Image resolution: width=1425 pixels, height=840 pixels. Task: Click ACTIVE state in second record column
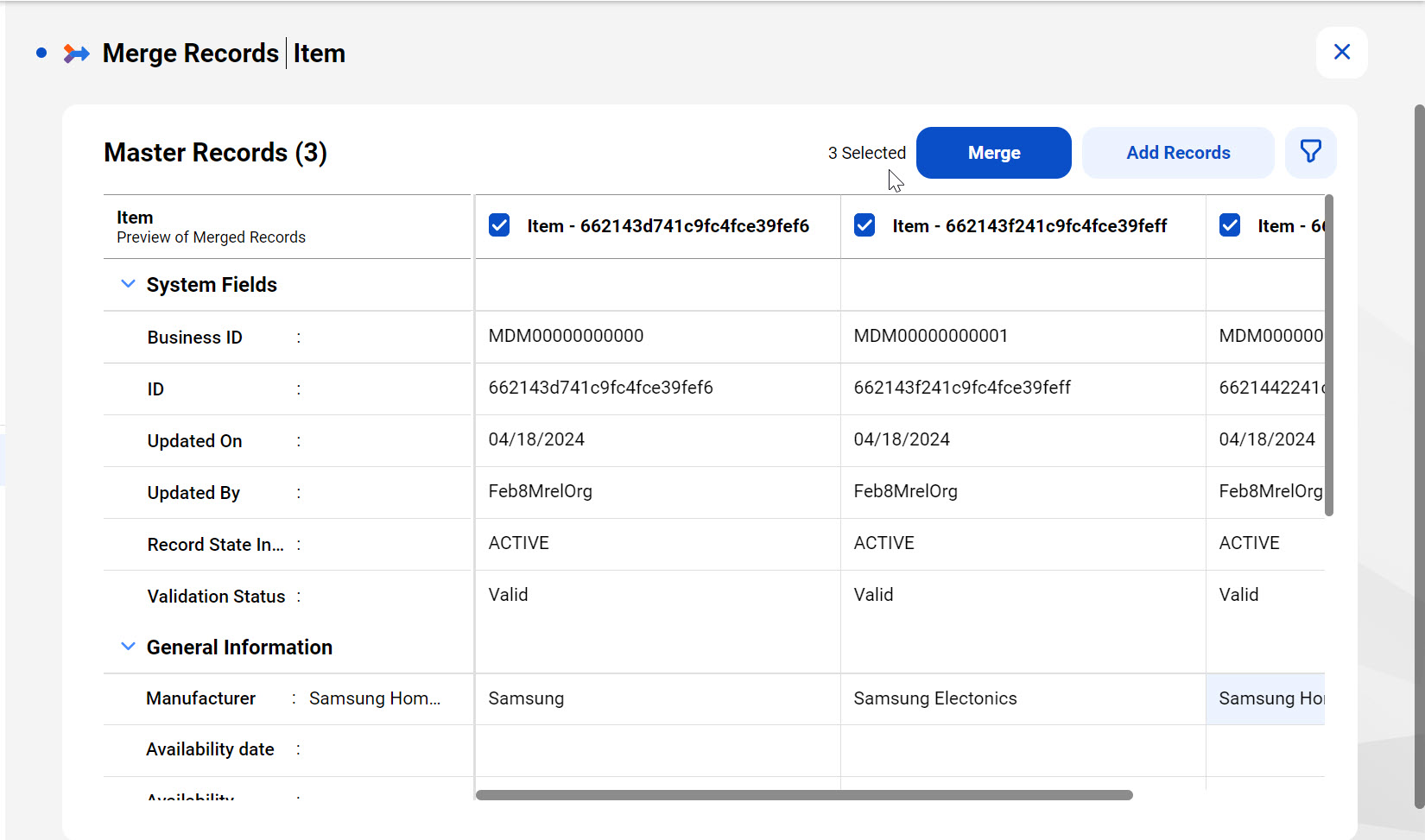point(883,543)
